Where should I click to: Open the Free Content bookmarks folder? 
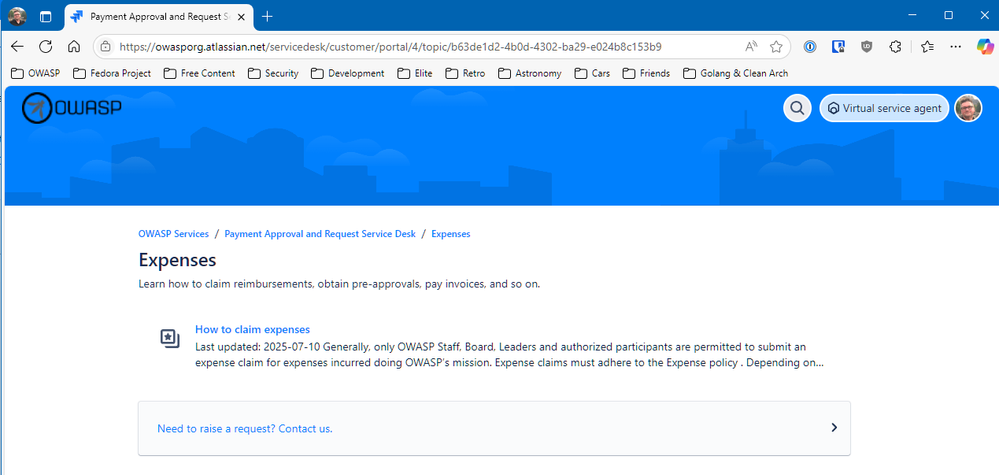pyautogui.click(x=199, y=73)
